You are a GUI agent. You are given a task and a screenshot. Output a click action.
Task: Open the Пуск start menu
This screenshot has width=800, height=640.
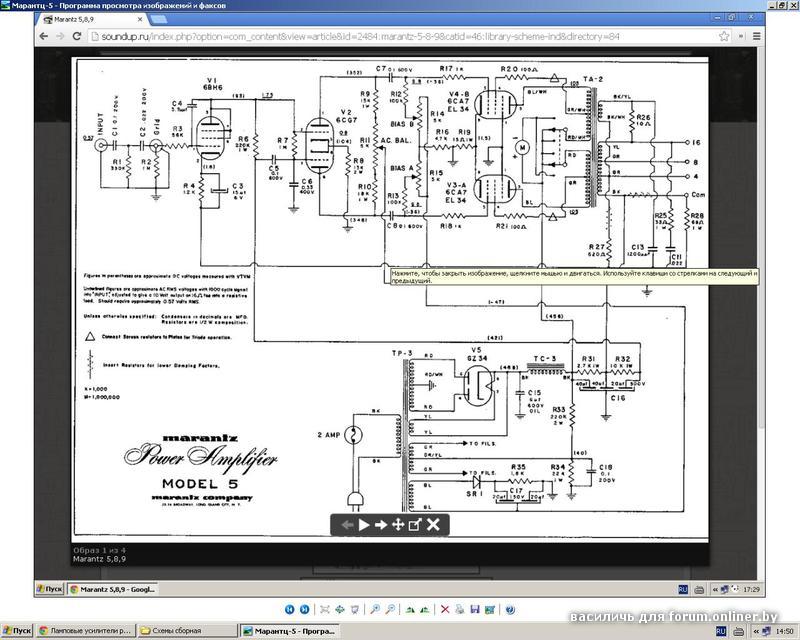tap(16, 631)
